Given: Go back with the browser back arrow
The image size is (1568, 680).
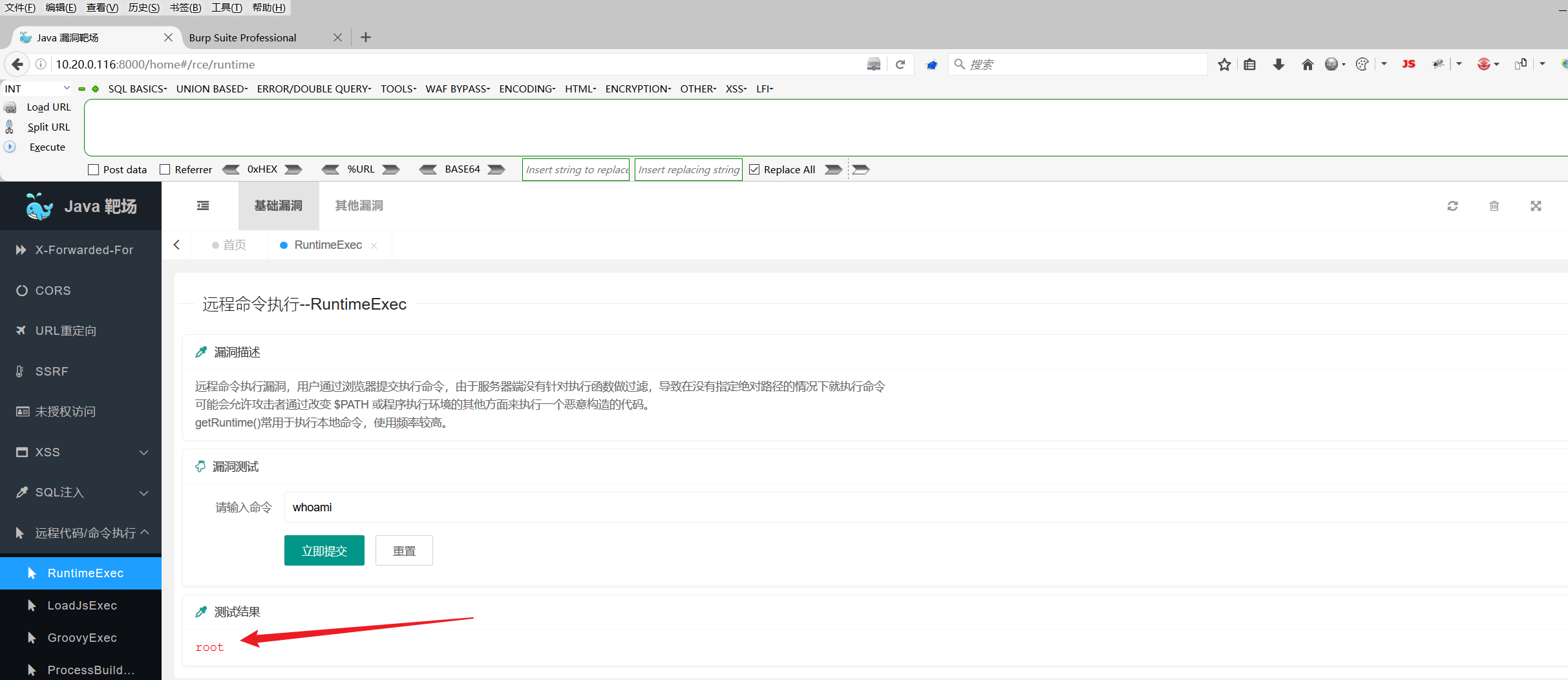Looking at the screenshot, I should [17, 64].
